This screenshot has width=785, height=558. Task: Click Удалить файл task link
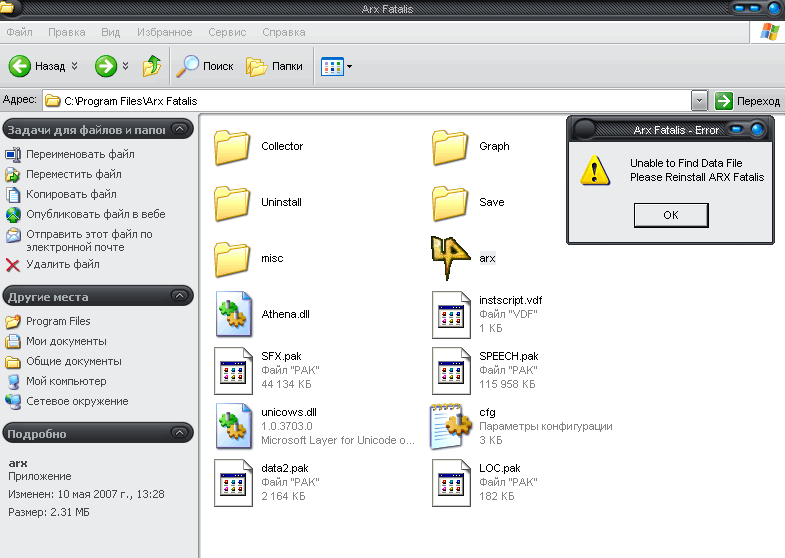point(63,264)
